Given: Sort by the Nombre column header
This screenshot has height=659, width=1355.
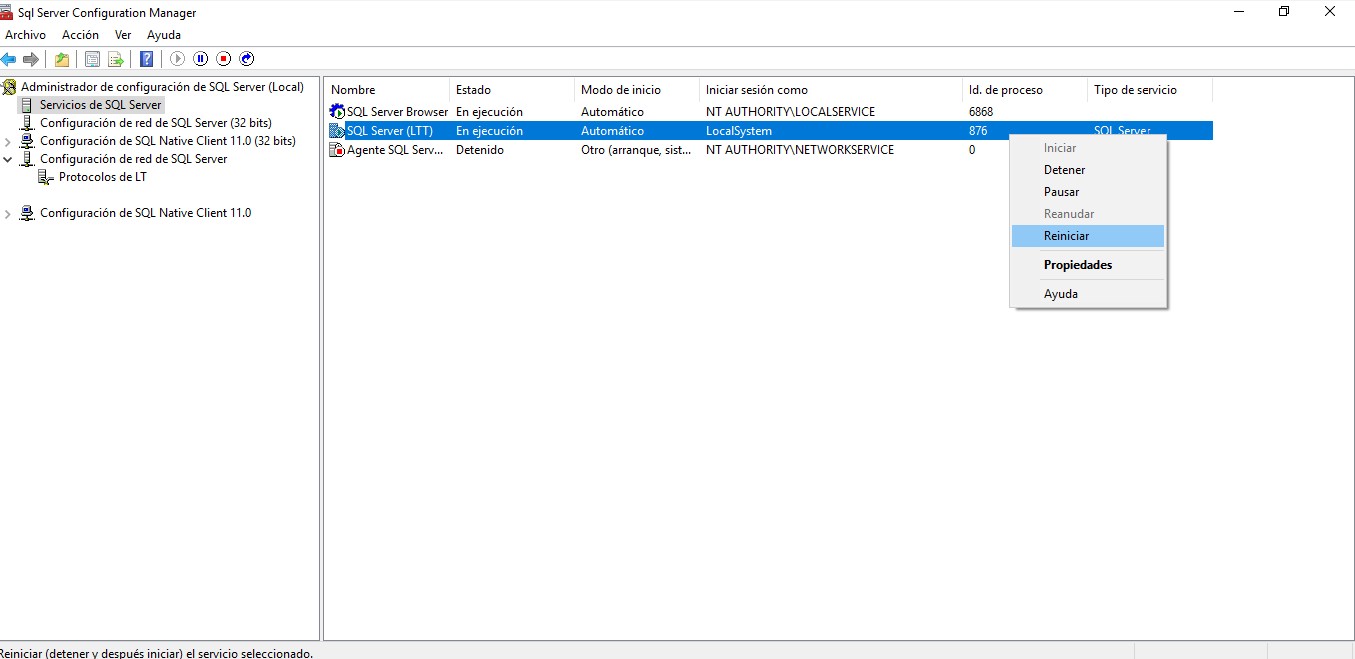Looking at the screenshot, I should (x=386, y=90).
